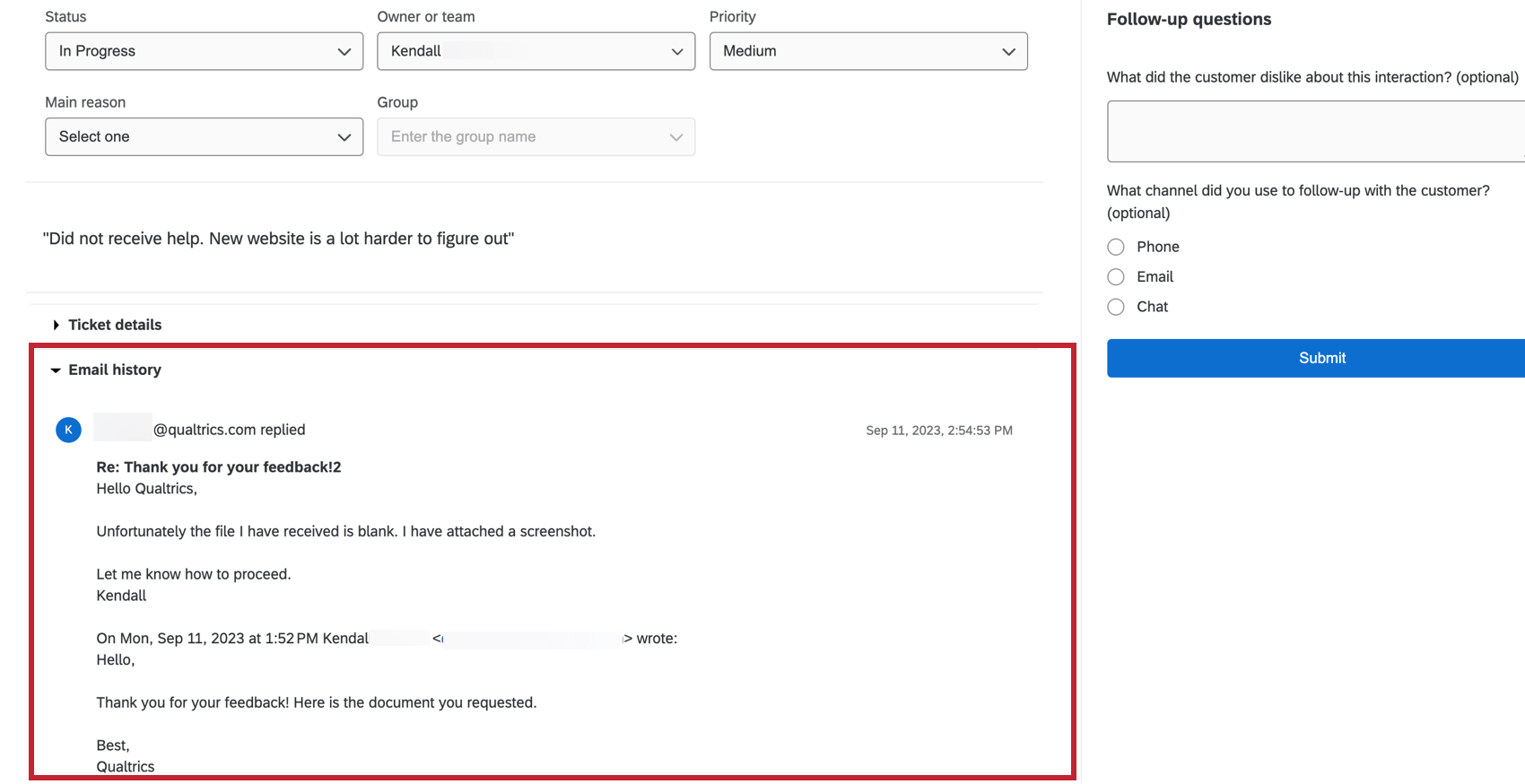
Task: Click the Submit button
Action: [1321, 358]
